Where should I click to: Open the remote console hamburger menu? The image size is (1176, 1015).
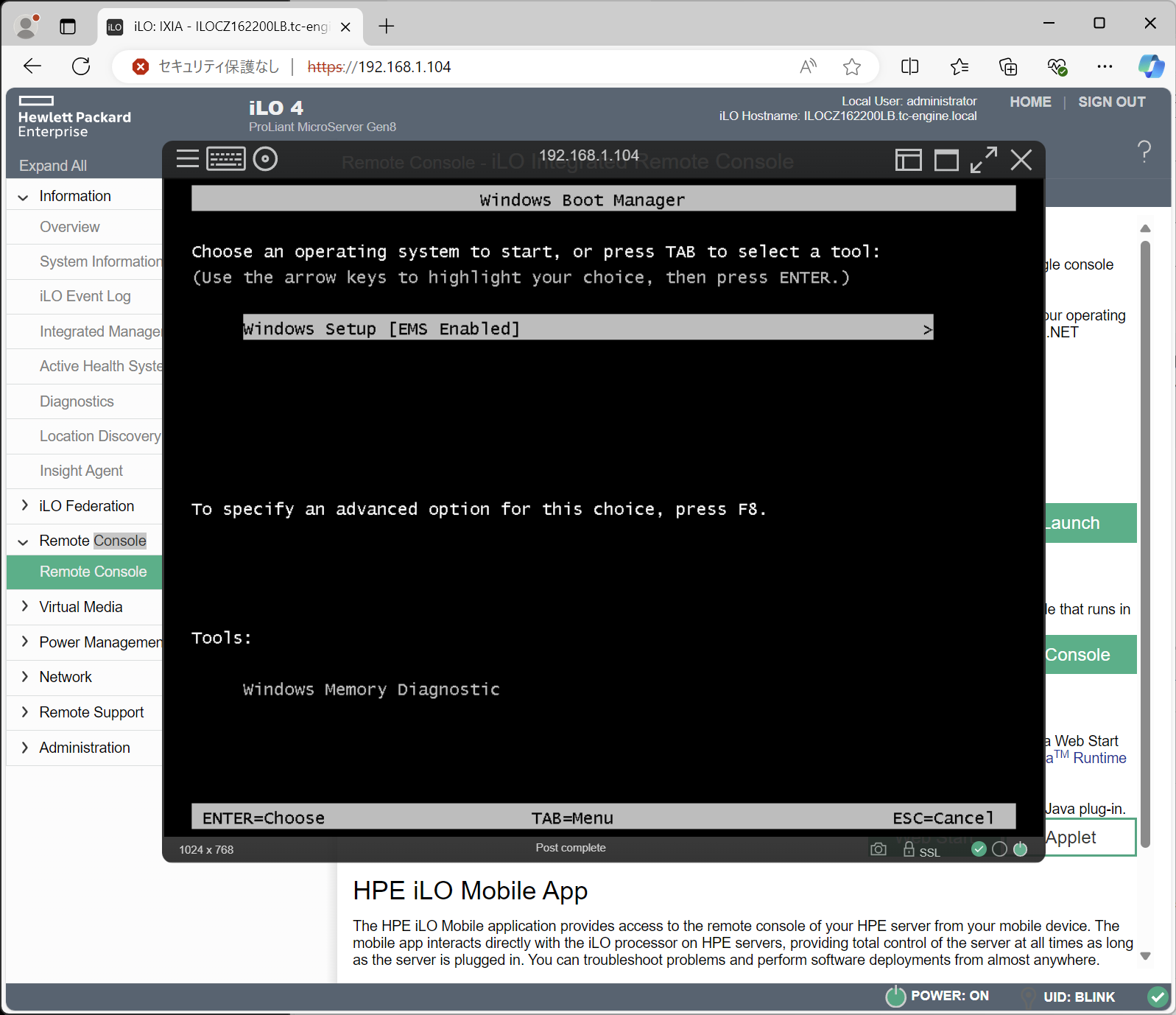pyautogui.click(x=188, y=159)
